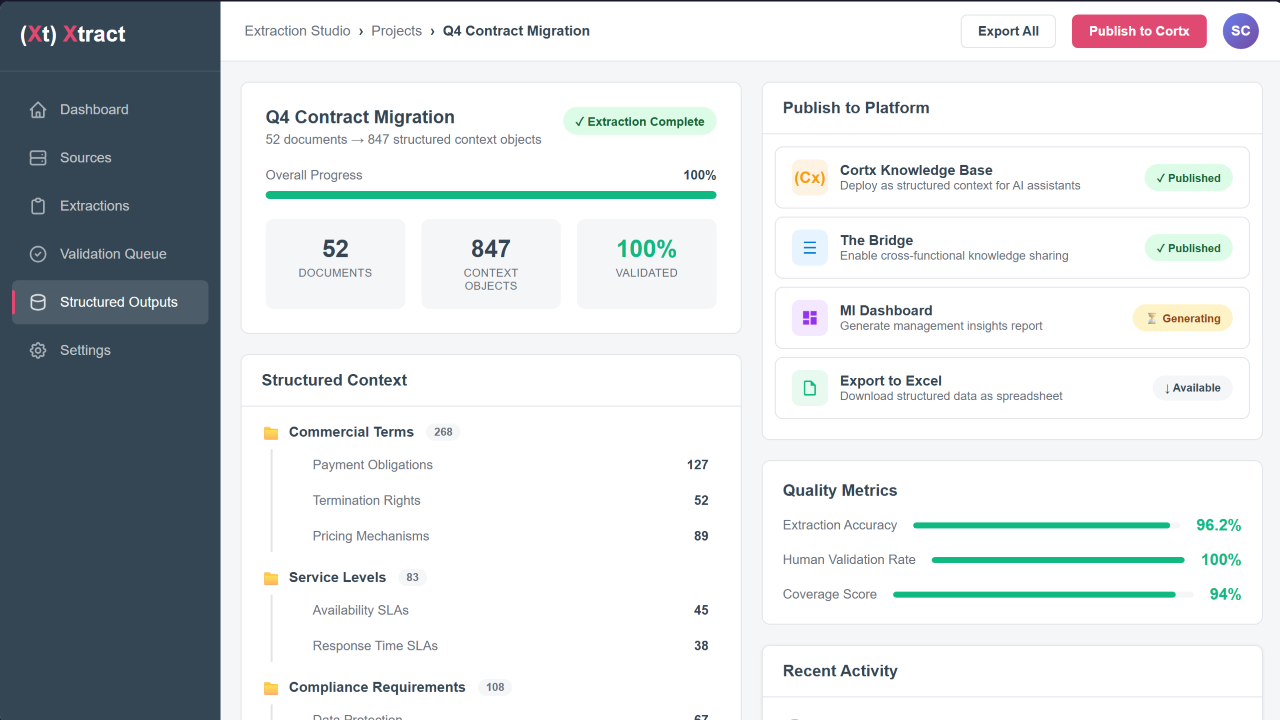Click the Commercial Terms folder icon
Screen dimensions: 1280x720
271,433
